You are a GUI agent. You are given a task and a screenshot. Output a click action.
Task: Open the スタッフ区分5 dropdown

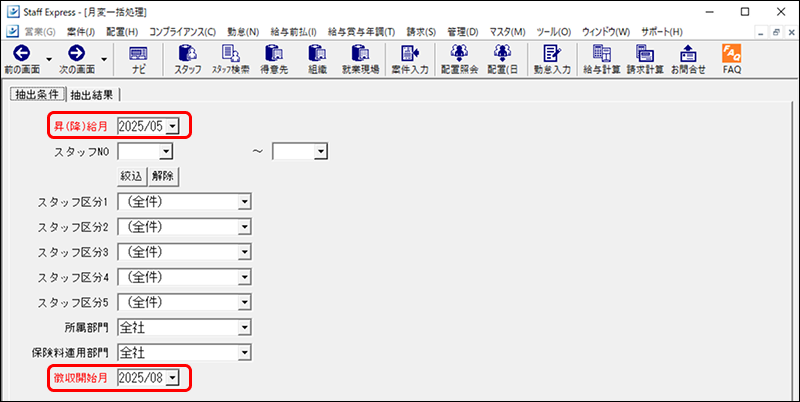coord(245,302)
